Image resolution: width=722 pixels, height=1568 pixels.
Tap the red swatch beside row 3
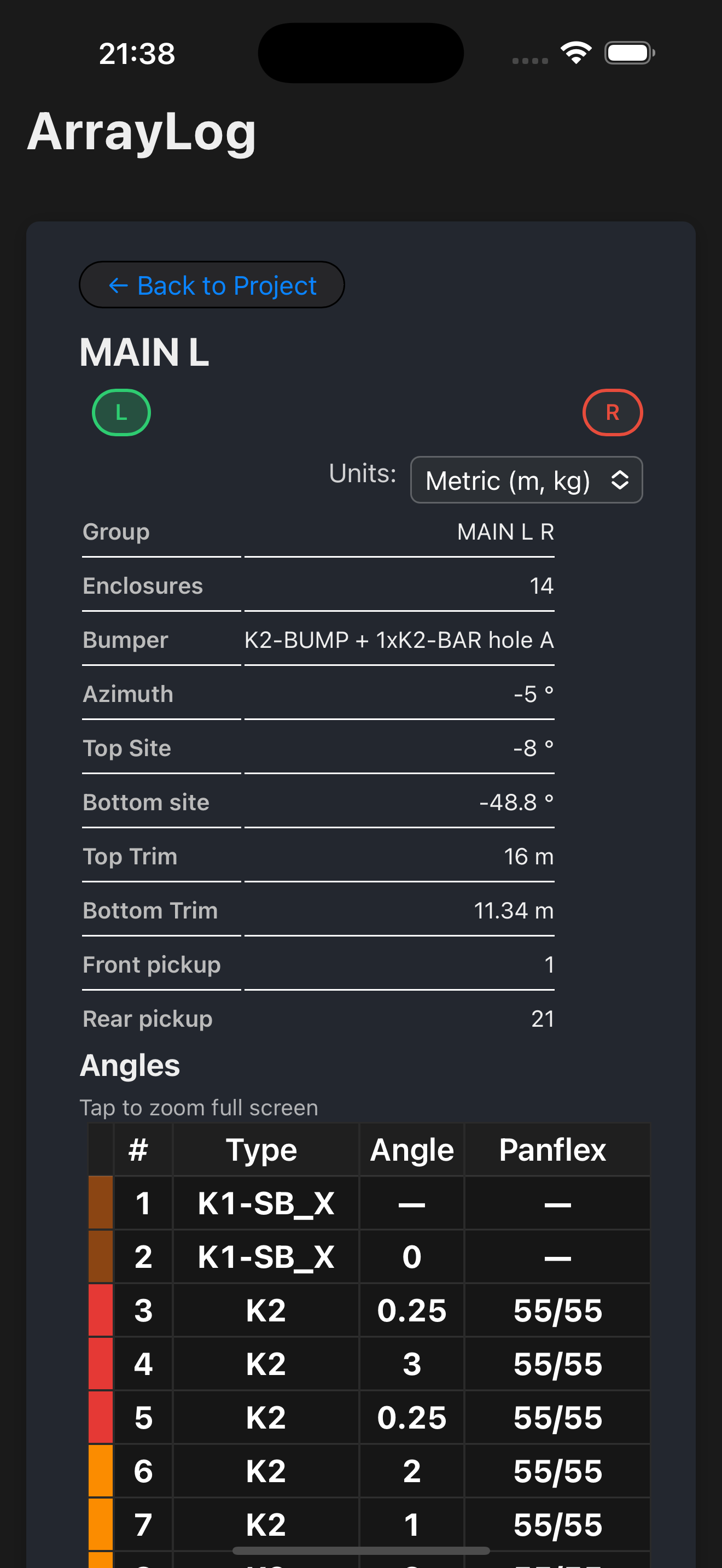[x=101, y=1310]
